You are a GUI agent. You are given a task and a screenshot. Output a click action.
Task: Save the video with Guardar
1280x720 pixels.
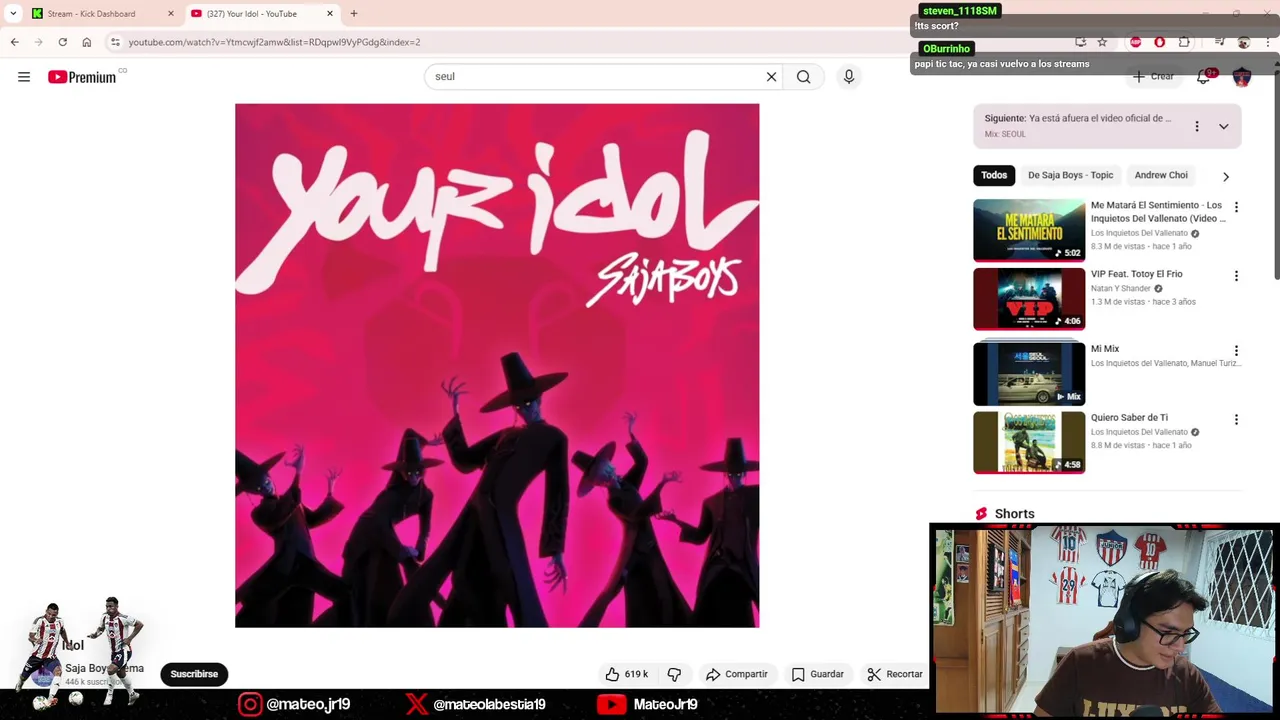coord(818,674)
